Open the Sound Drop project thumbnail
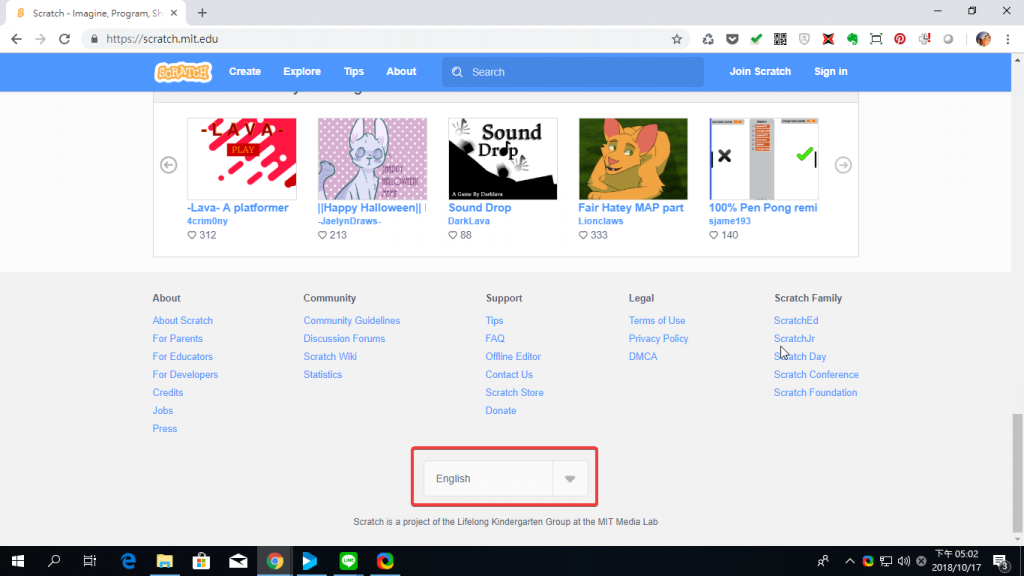Image resolution: width=1024 pixels, height=576 pixels. tap(503, 159)
